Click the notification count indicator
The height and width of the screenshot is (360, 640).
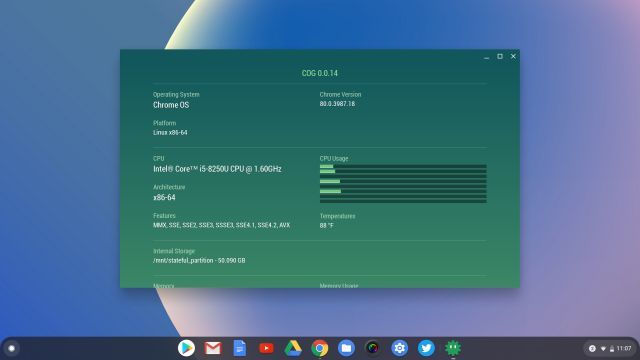[592, 348]
